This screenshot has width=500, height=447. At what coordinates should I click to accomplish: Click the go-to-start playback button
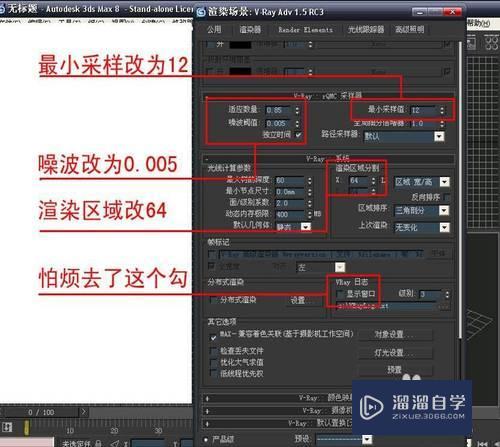[x=482, y=443]
